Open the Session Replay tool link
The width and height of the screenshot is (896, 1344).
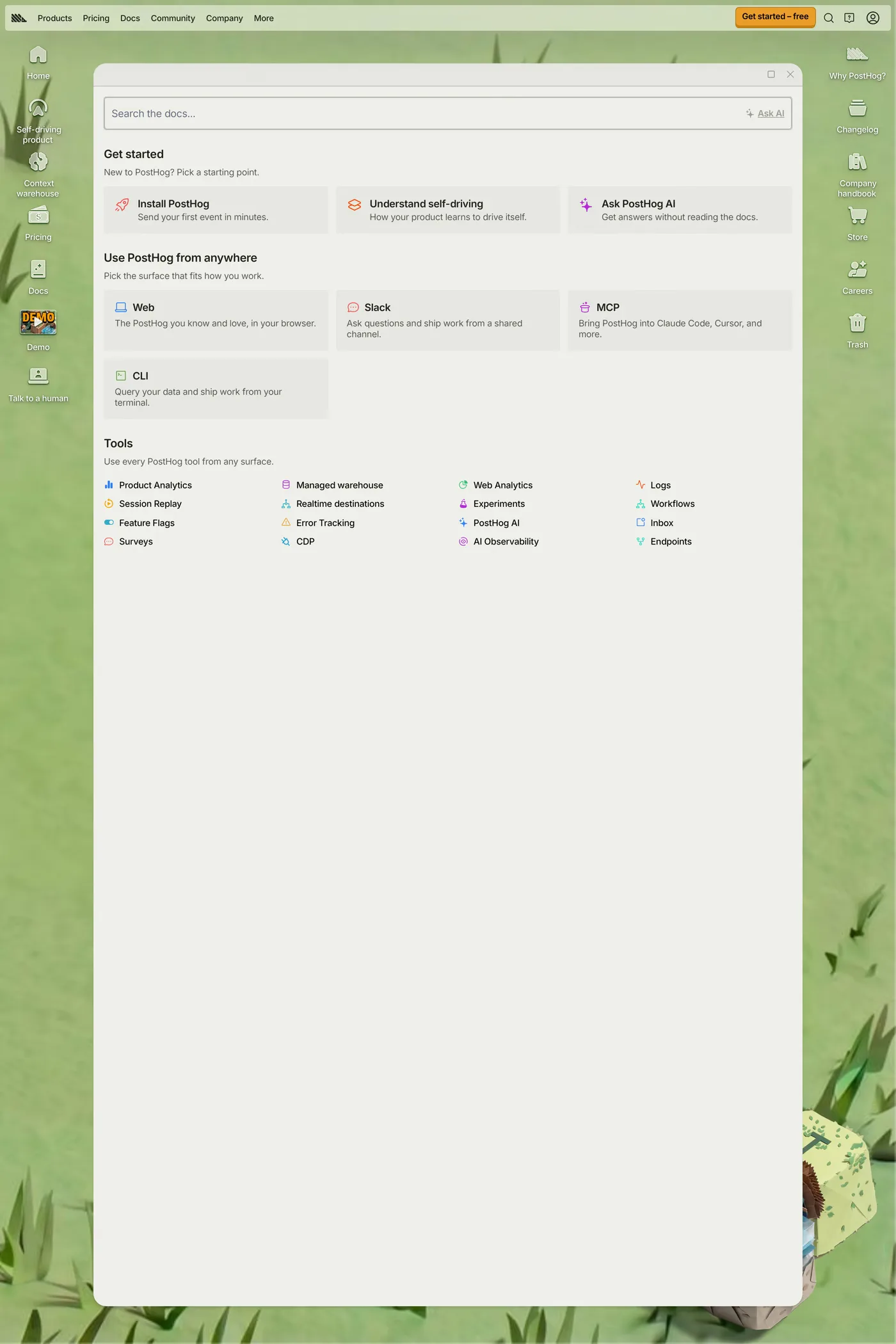pyautogui.click(x=143, y=504)
